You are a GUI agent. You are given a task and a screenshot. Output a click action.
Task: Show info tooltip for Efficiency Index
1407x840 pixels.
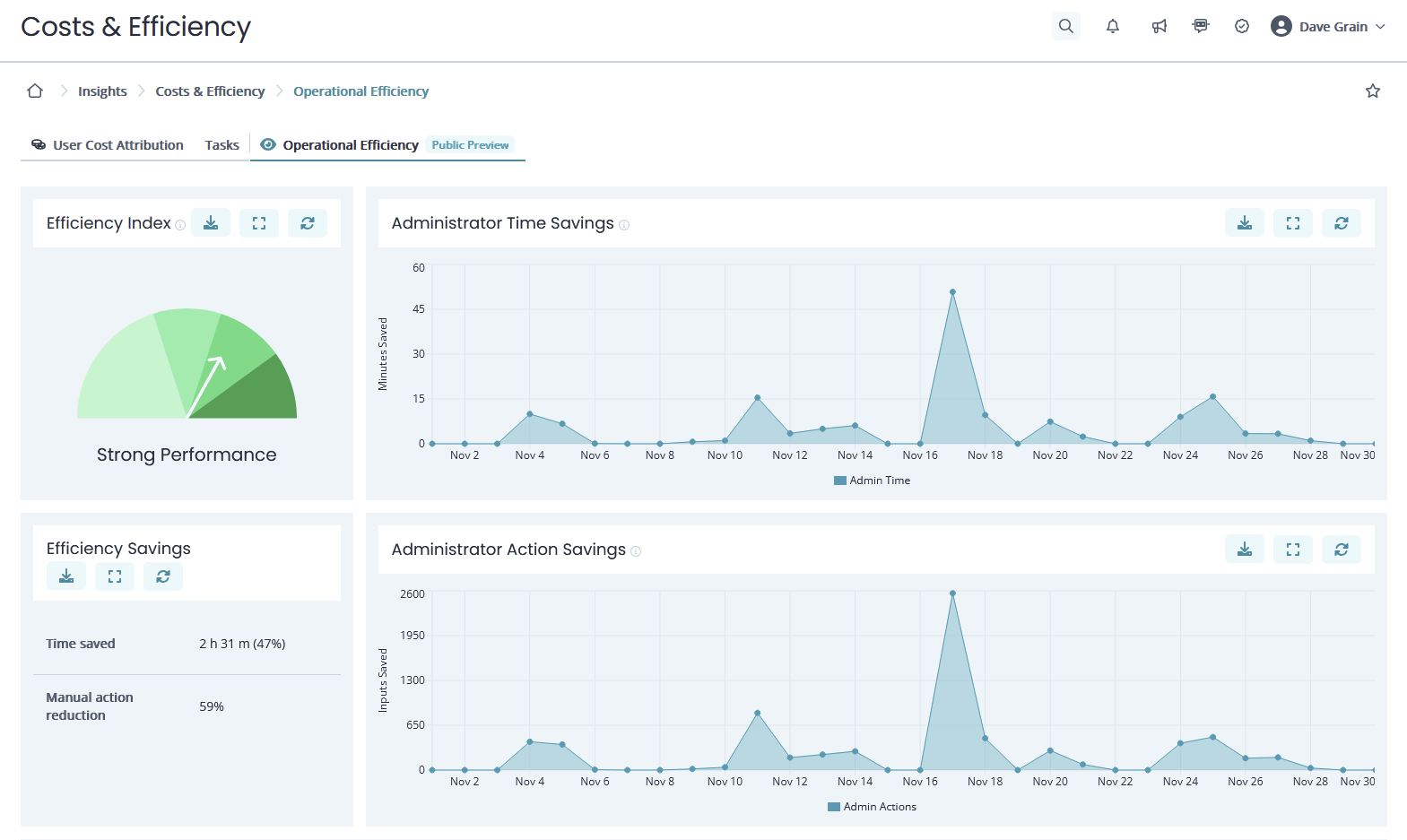click(180, 225)
